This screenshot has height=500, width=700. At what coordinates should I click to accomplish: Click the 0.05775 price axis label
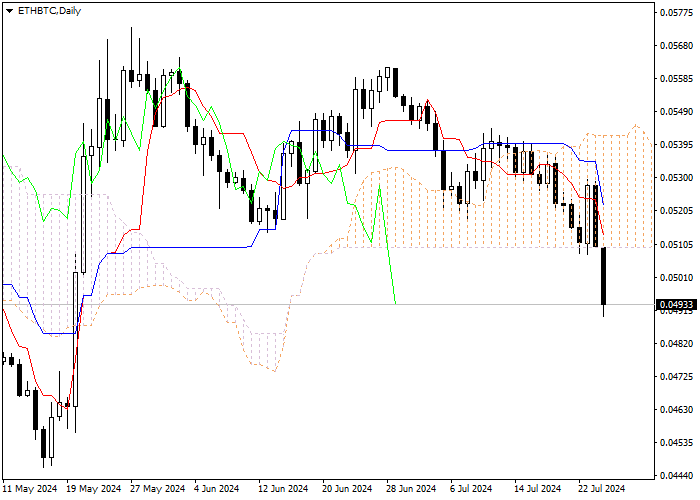point(676,12)
